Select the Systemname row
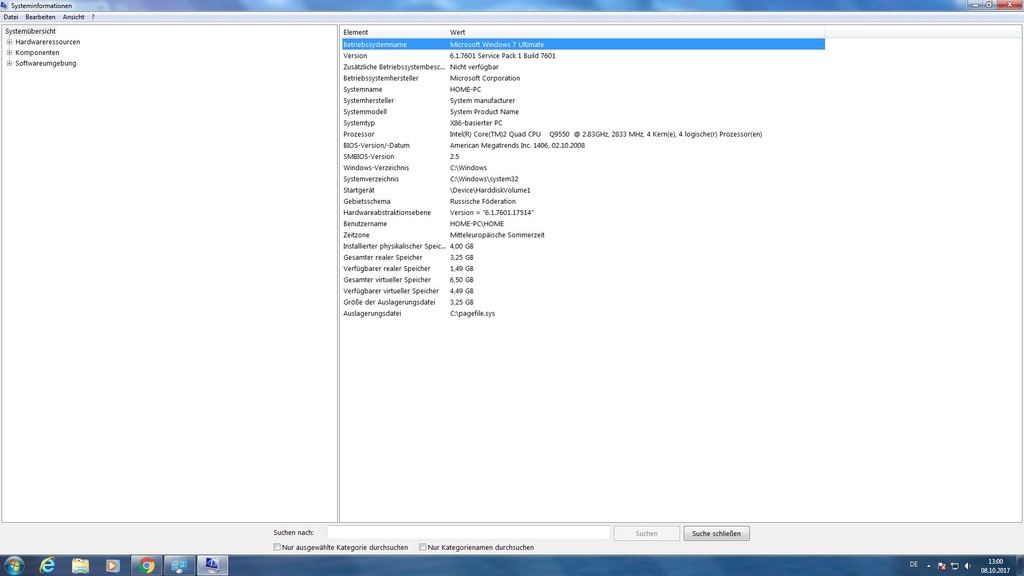The width and height of the screenshot is (1024, 576). point(583,89)
